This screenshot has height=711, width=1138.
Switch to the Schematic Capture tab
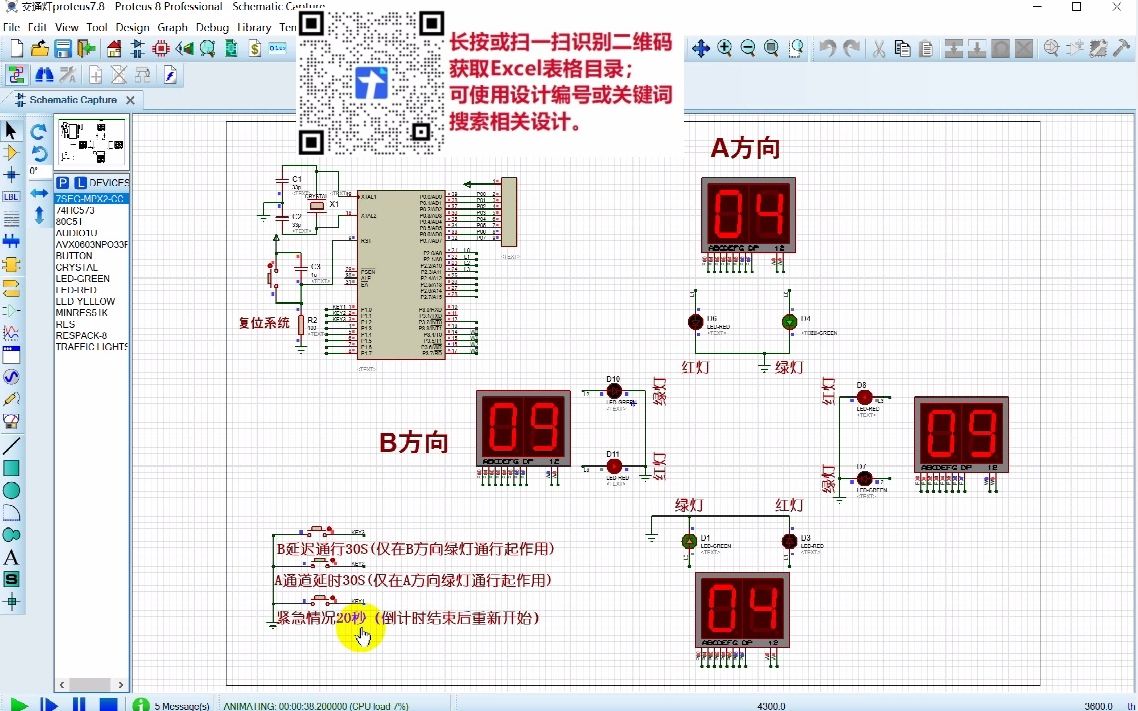pos(72,99)
